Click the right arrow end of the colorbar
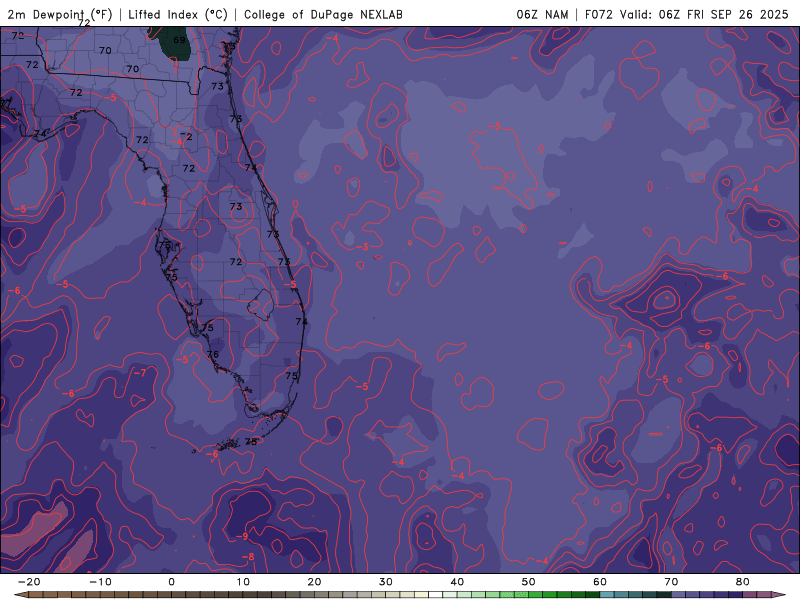This screenshot has width=800, height=600. (x=779, y=595)
